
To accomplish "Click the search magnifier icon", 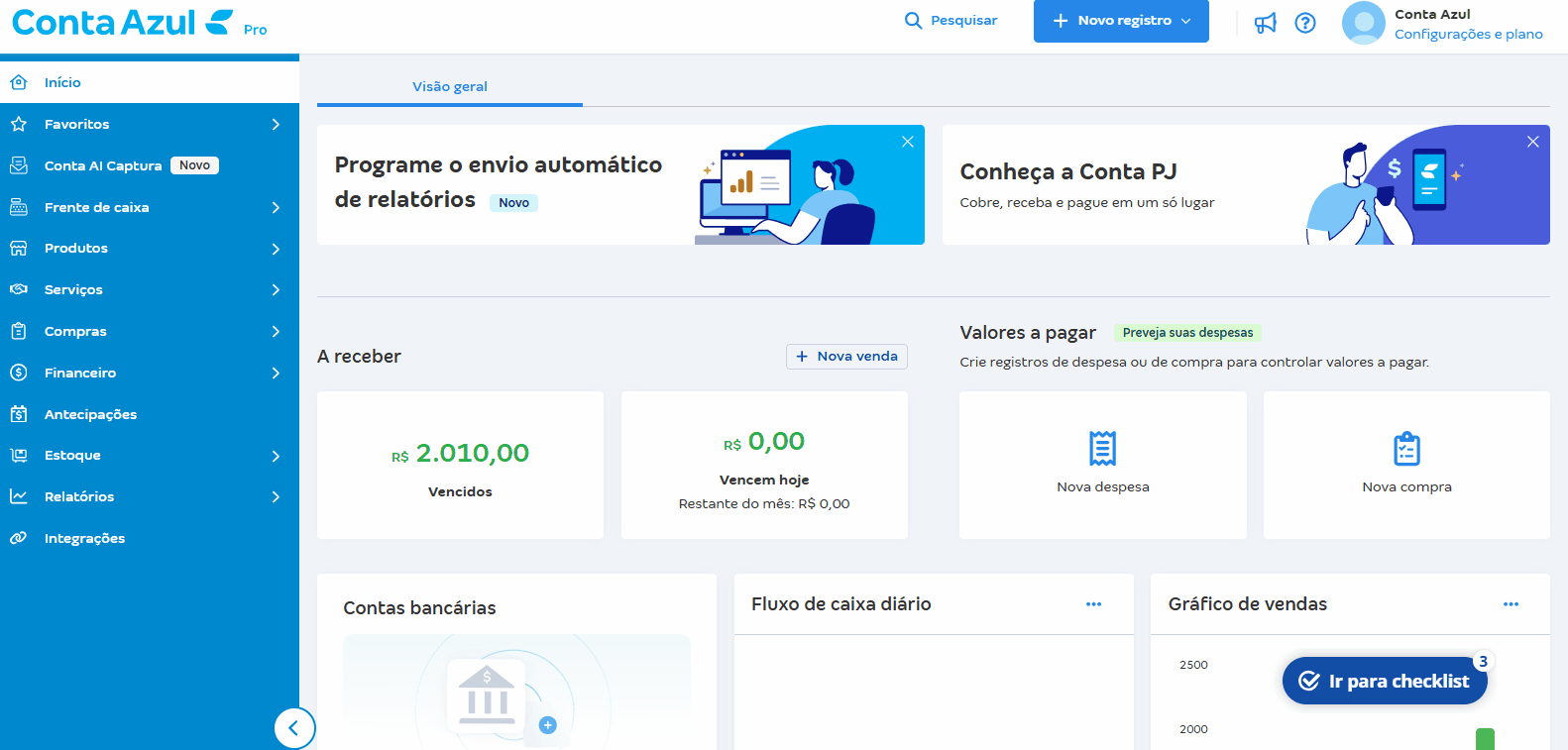I will (x=913, y=21).
